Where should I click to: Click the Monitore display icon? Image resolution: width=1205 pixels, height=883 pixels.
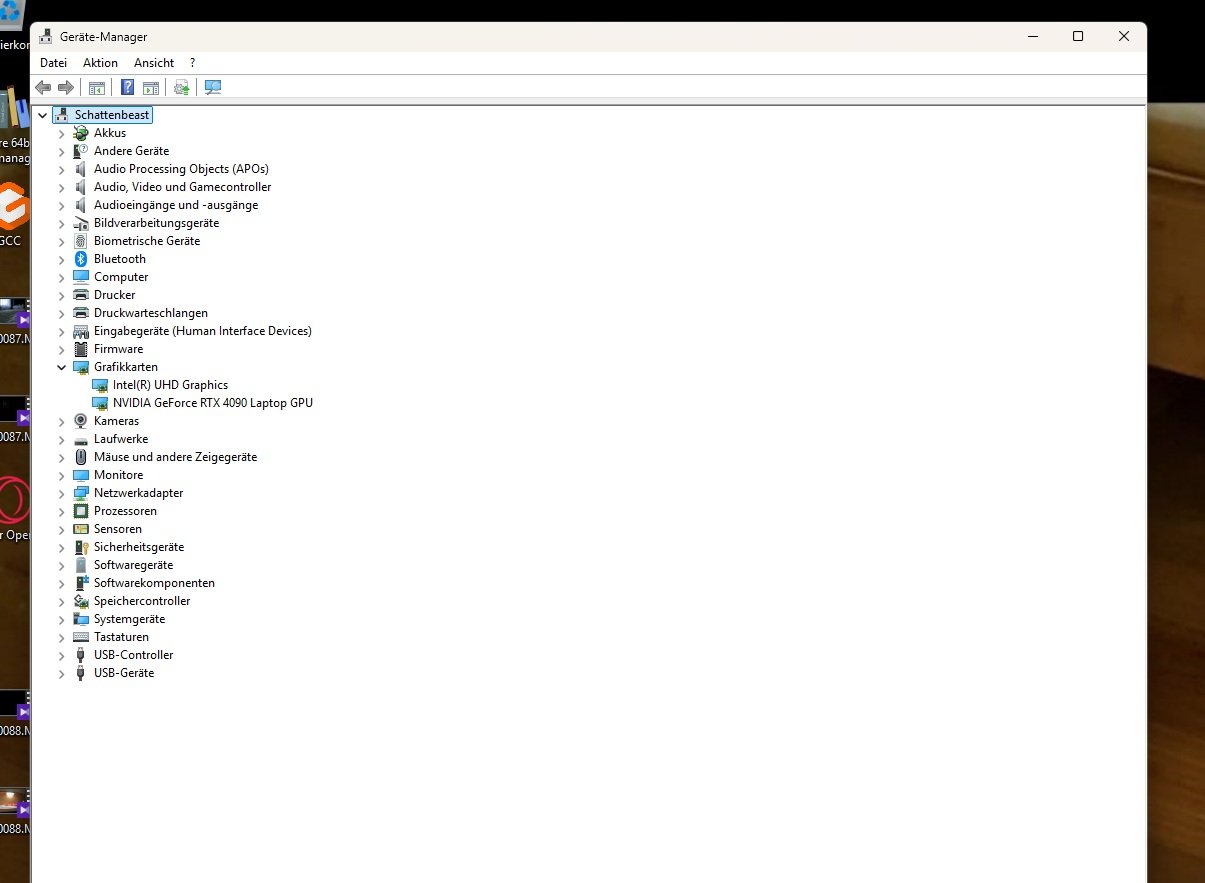pos(81,475)
